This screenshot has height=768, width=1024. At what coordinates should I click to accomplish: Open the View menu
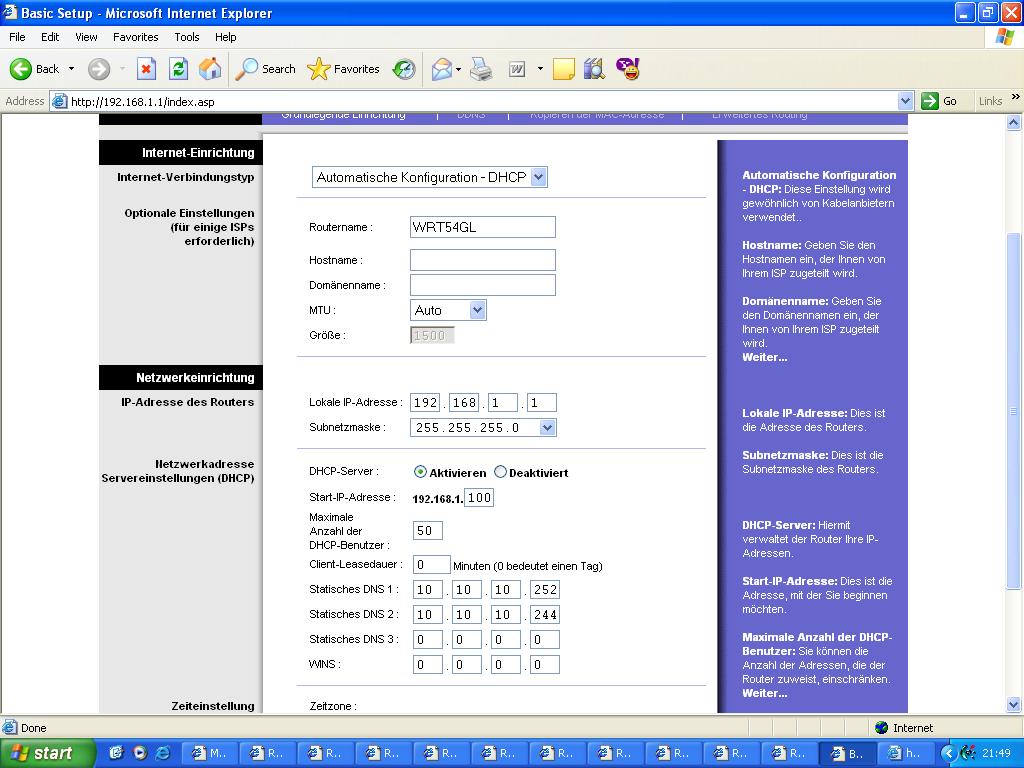coord(86,37)
